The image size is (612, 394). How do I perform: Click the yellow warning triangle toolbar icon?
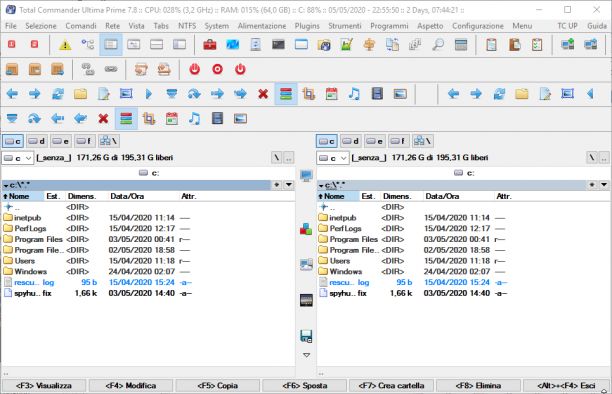pyautogui.click(x=65, y=45)
